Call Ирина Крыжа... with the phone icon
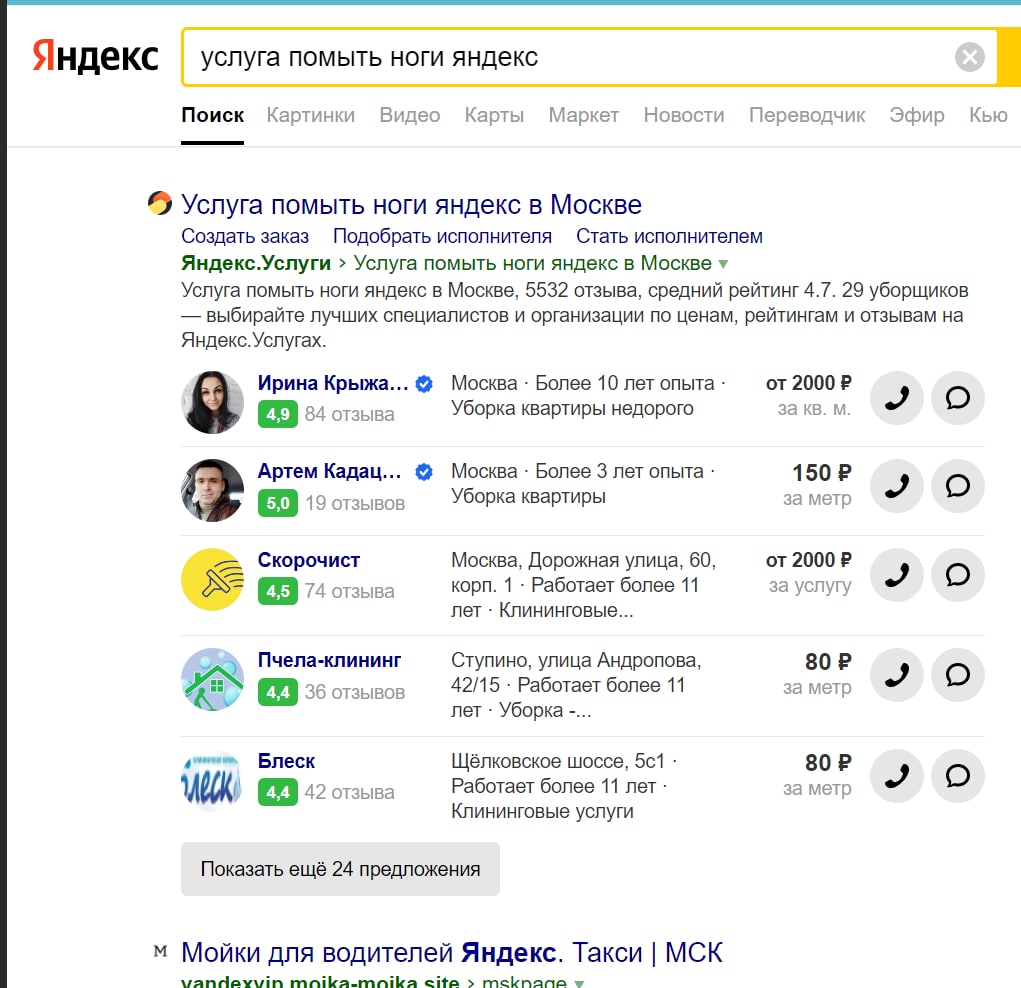 897,397
